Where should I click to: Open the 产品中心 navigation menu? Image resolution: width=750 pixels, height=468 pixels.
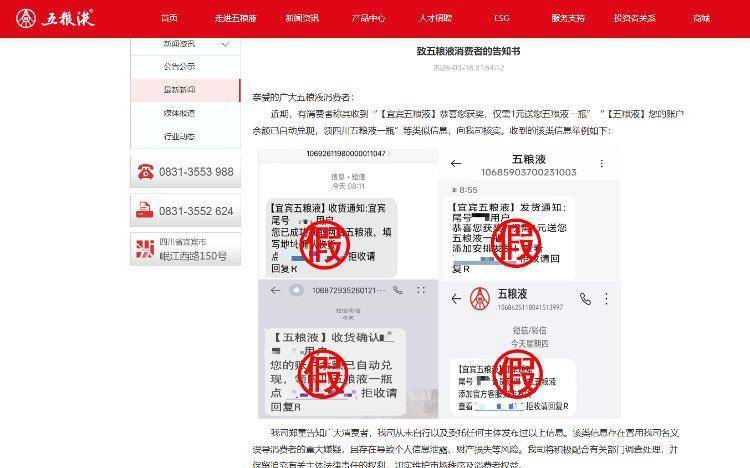click(368, 18)
